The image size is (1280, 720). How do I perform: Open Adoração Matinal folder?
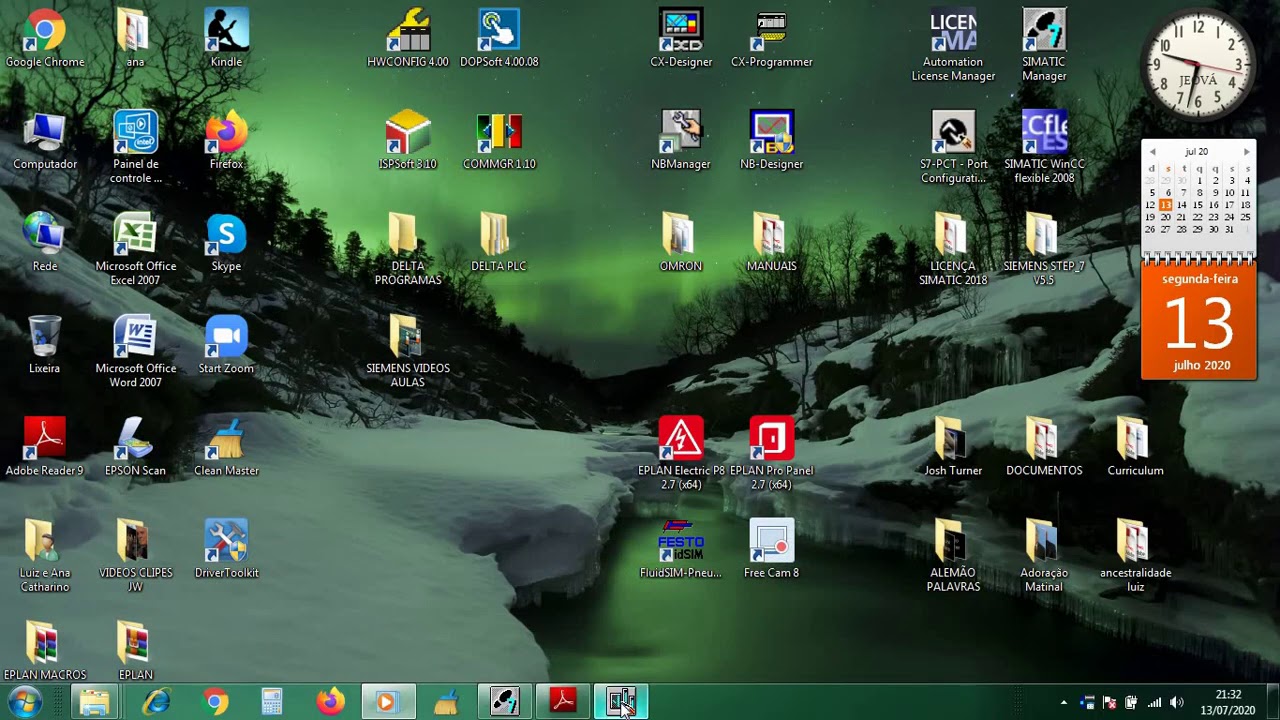[x=1044, y=555]
